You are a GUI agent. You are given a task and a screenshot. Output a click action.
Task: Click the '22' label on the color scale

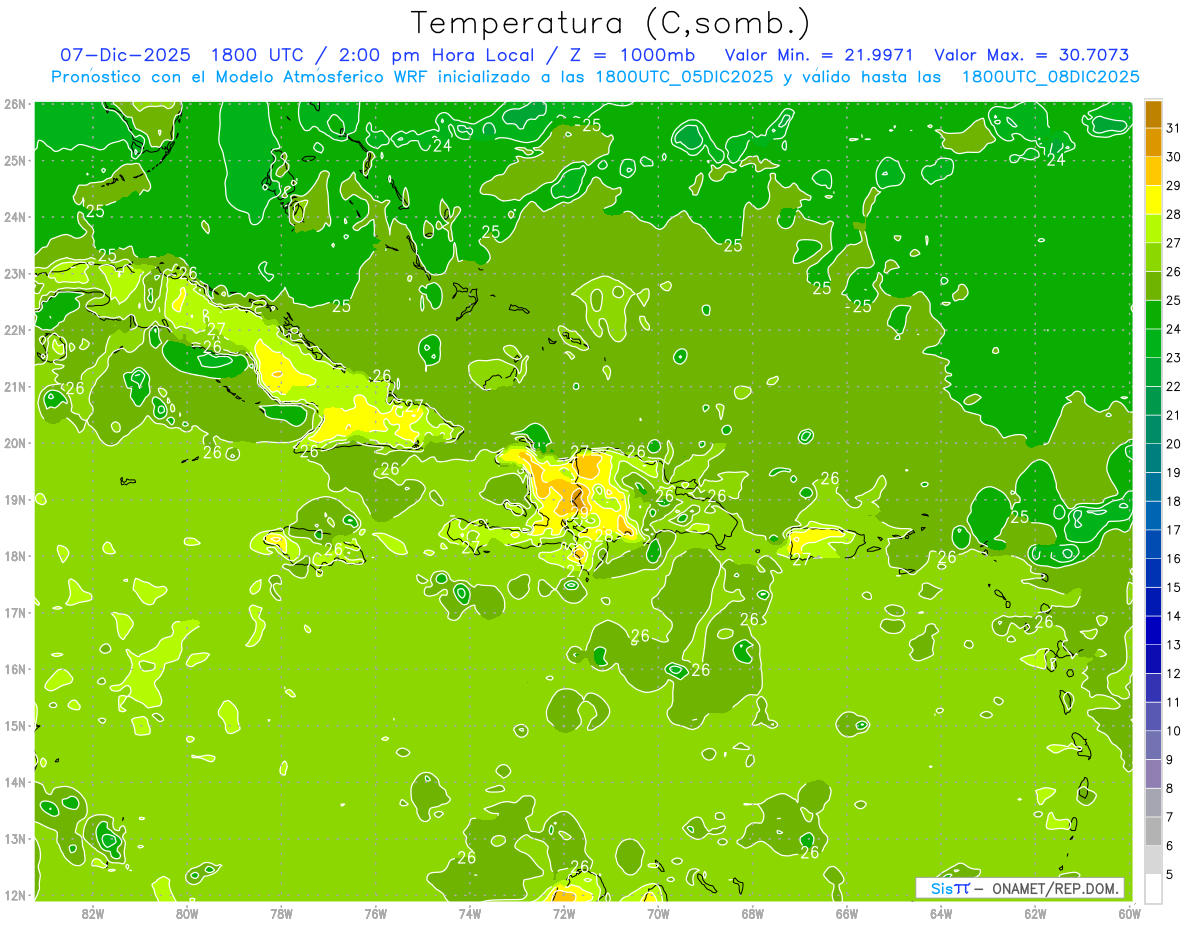[x=1174, y=386]
